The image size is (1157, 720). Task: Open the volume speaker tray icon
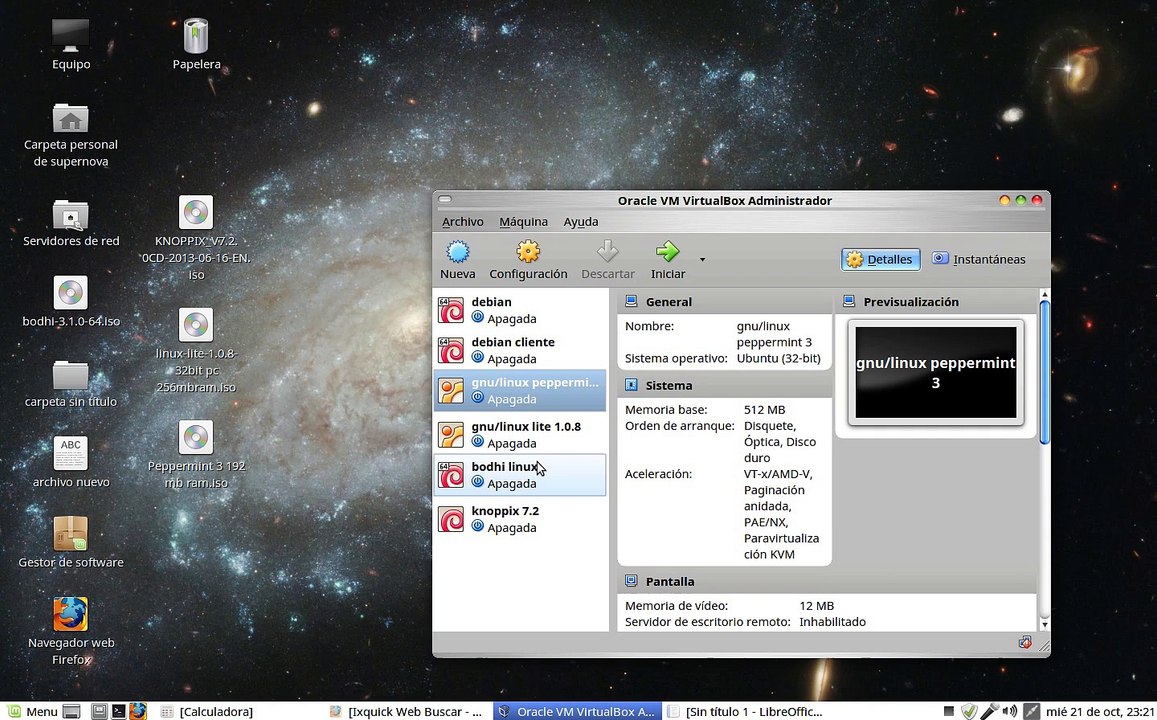coord(1009,711)
